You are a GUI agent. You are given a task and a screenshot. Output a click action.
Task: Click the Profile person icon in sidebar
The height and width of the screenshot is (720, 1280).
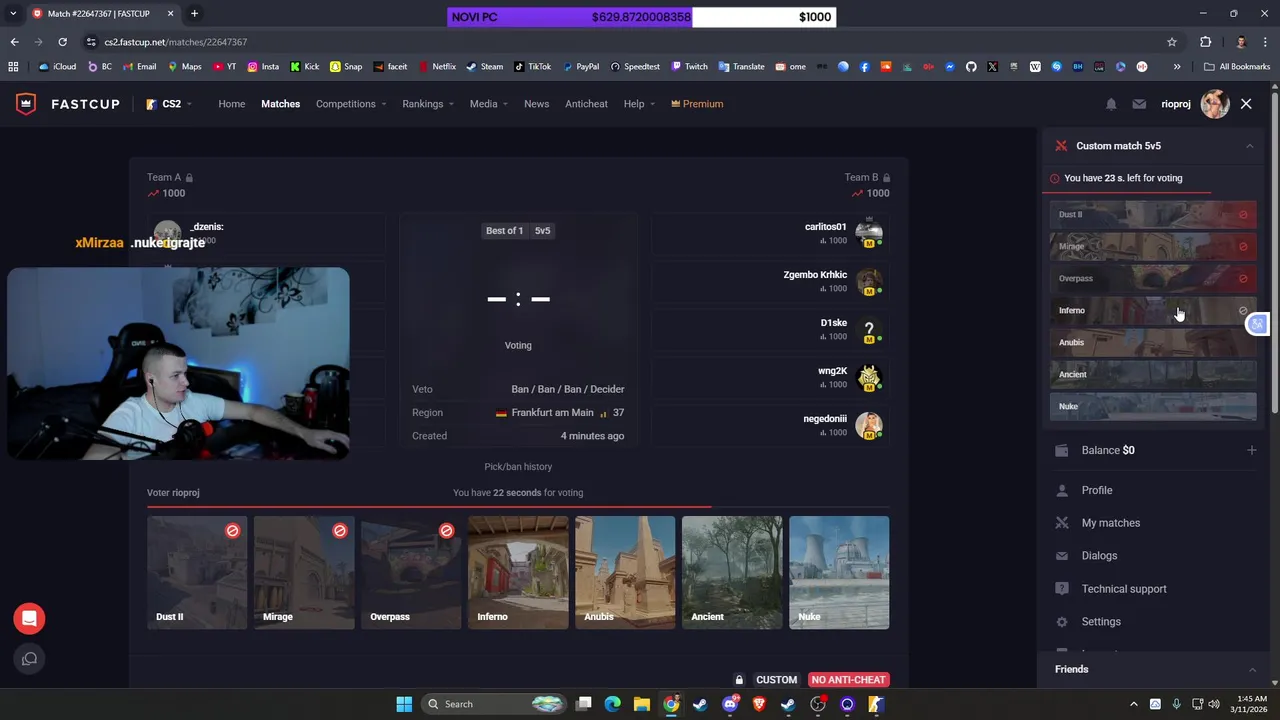click(x=1061, y=490)
